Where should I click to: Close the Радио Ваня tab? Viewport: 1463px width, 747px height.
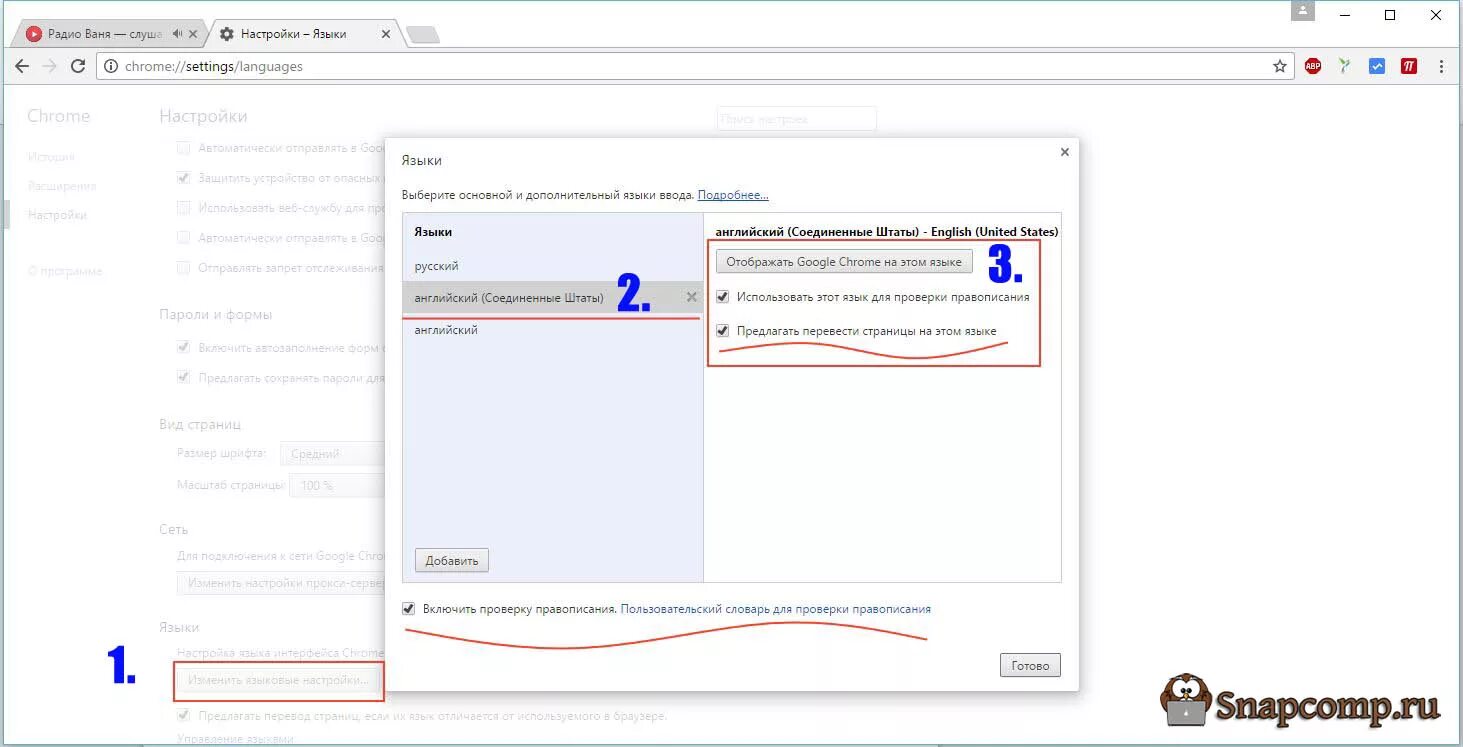pyautogui.click(x=193, y=33)
